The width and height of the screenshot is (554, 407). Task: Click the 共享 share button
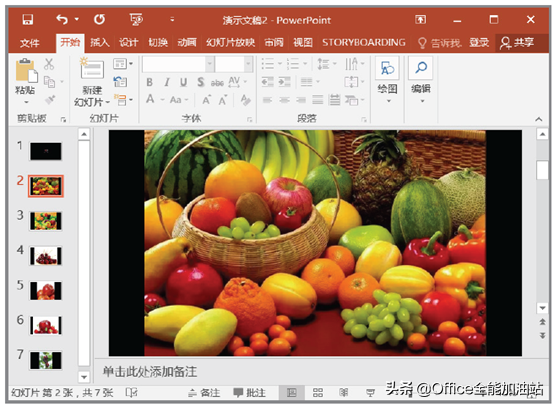(x=517, y=43)
